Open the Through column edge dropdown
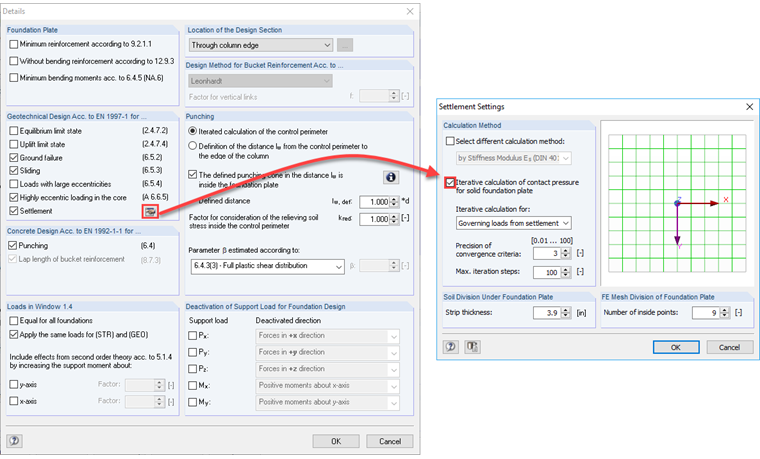760x459 pixels. click(x=261, y=45)
